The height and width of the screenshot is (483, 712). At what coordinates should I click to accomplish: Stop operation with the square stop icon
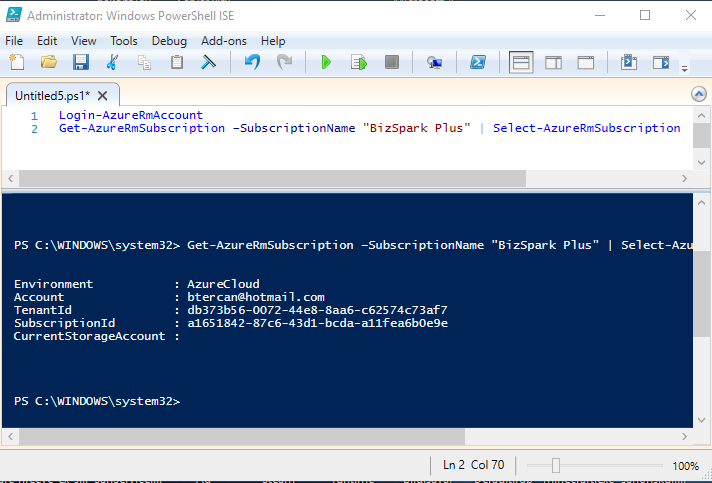click(391, 62)
